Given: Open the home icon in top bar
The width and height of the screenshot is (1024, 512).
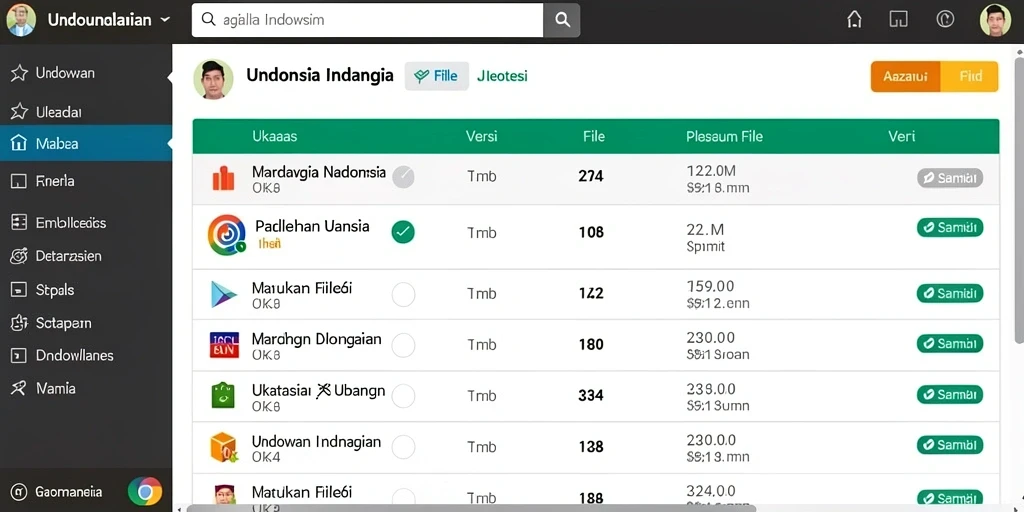Looking at the screenshot, I should (x=854, y=20).
